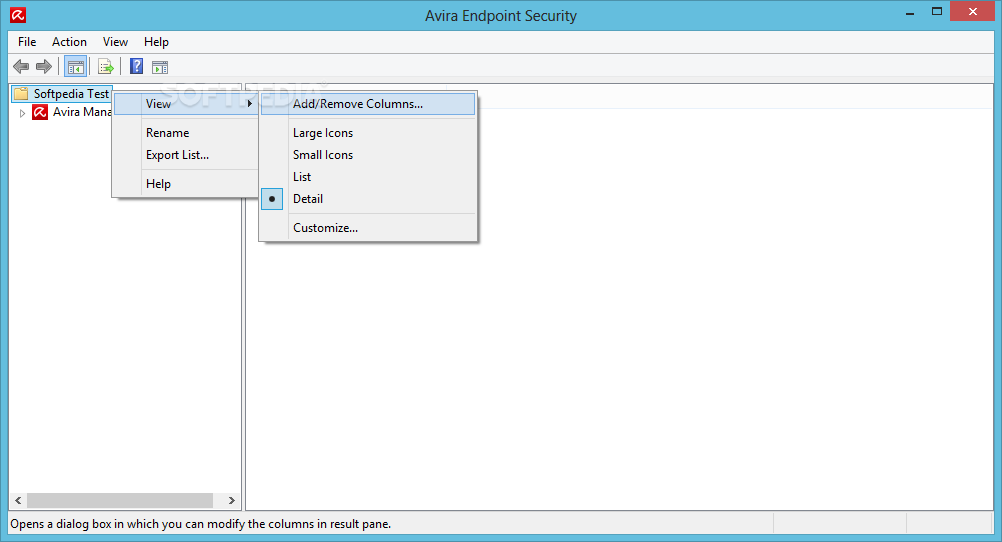The height and width of the screenshot is (542, 1002).
Task: Open the File menu
Action: click(27, 42)
